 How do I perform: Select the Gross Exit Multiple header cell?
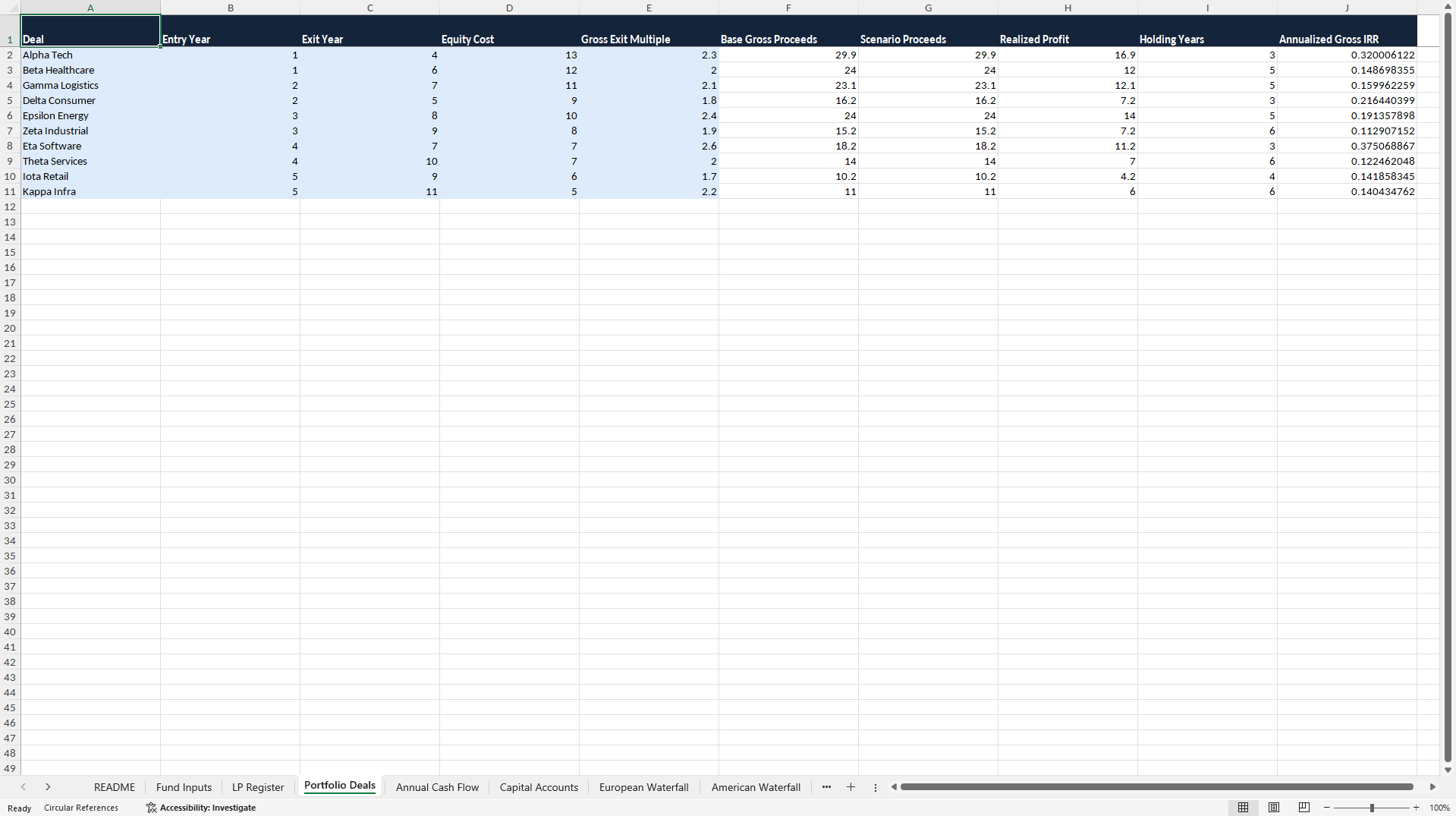pyautogui.click(x=649, y=31)
